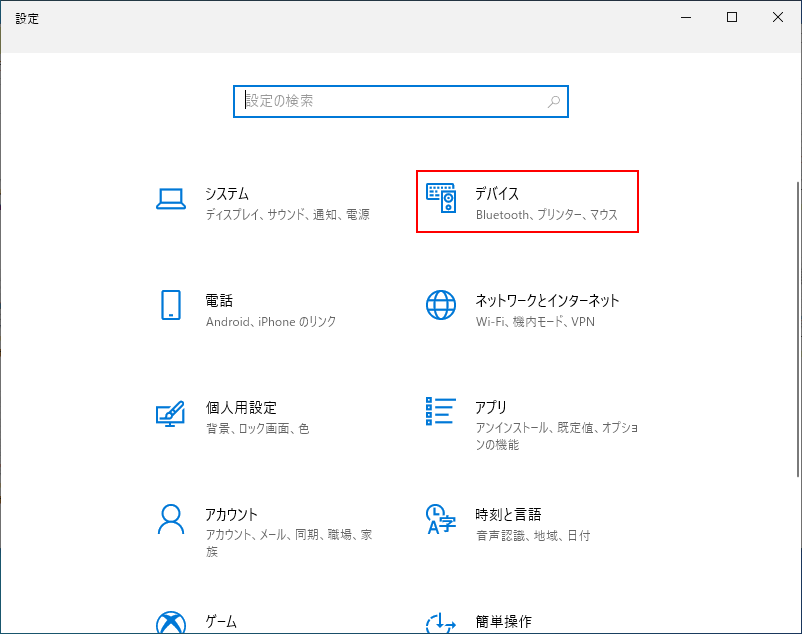Select the アカウント person icon

pyautogui.click(x=171, y=519)
